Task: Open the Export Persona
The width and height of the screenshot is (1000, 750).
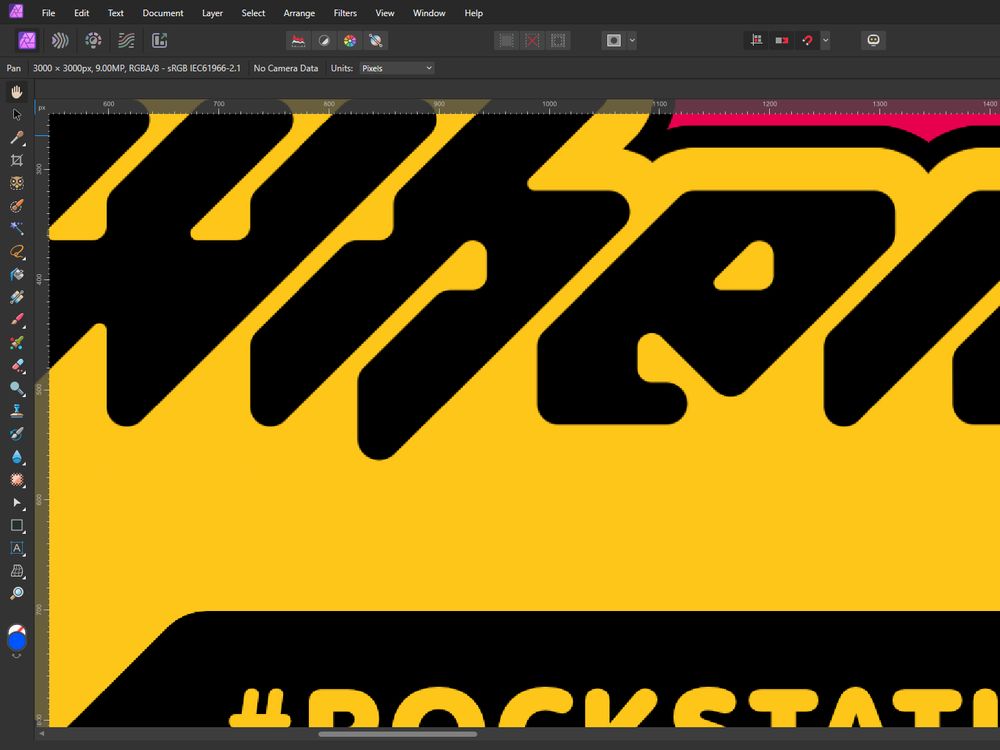Action: [159, 41]
